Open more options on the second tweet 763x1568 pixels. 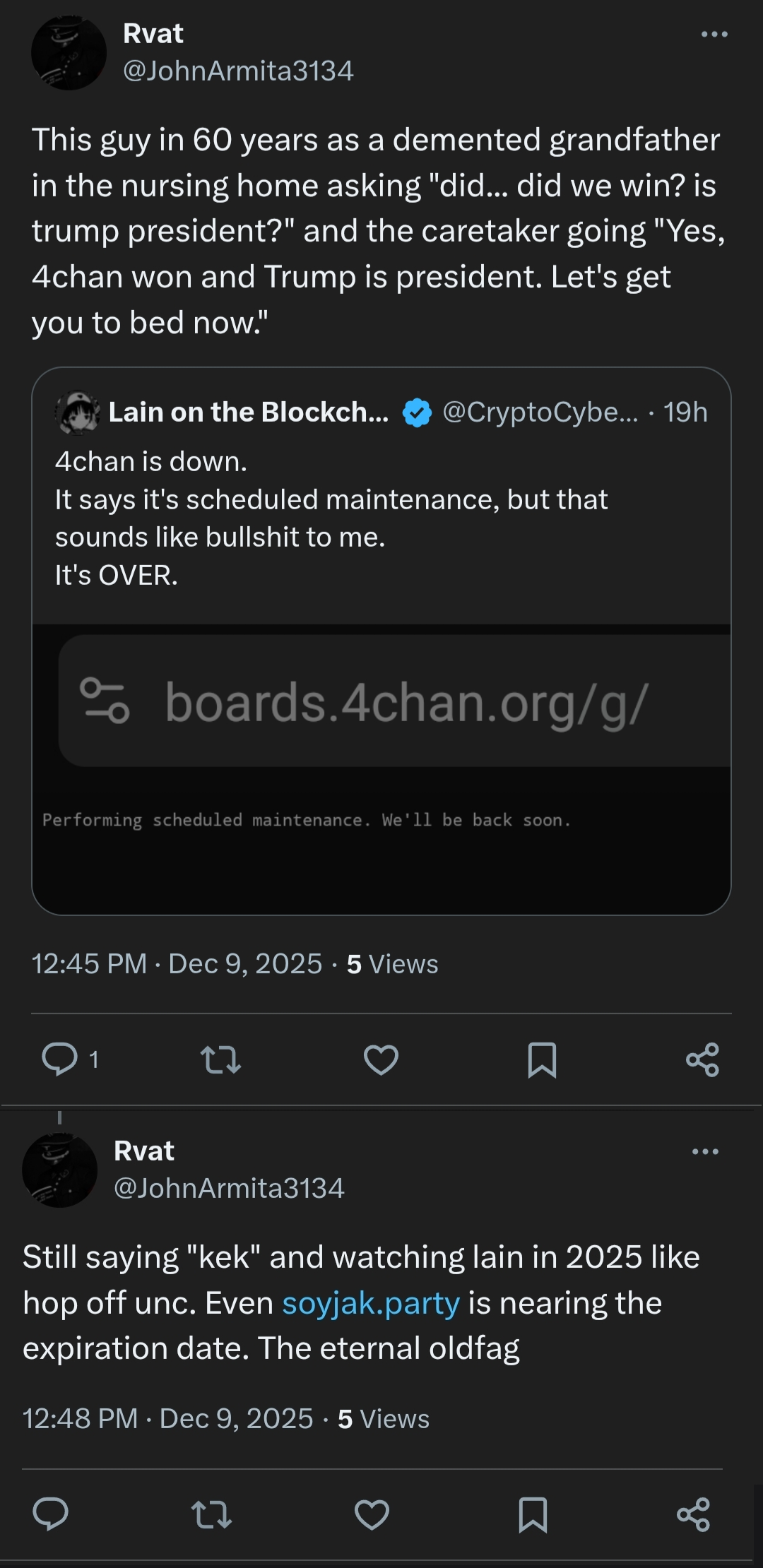pyautogui.click(x=705, y=1151)
